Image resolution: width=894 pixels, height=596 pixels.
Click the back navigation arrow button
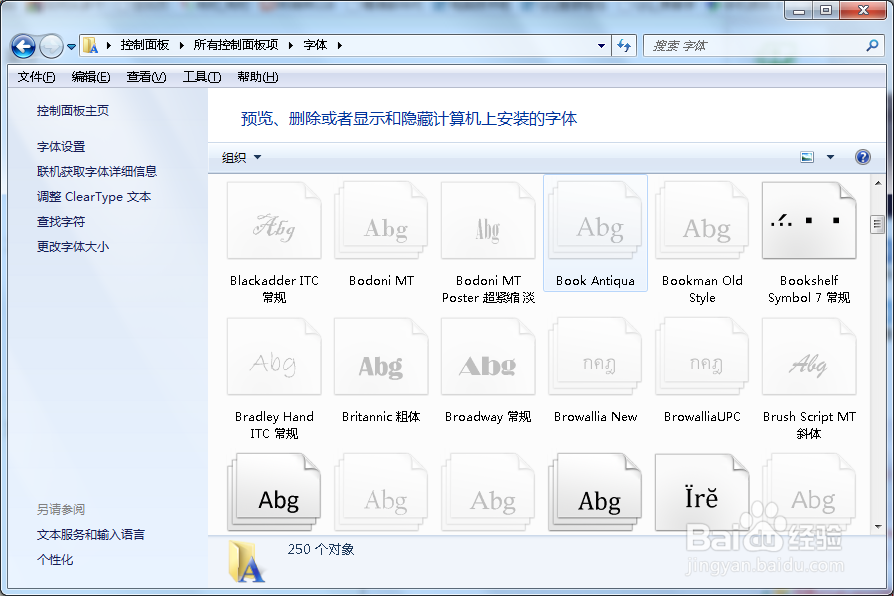coord(23,46)
